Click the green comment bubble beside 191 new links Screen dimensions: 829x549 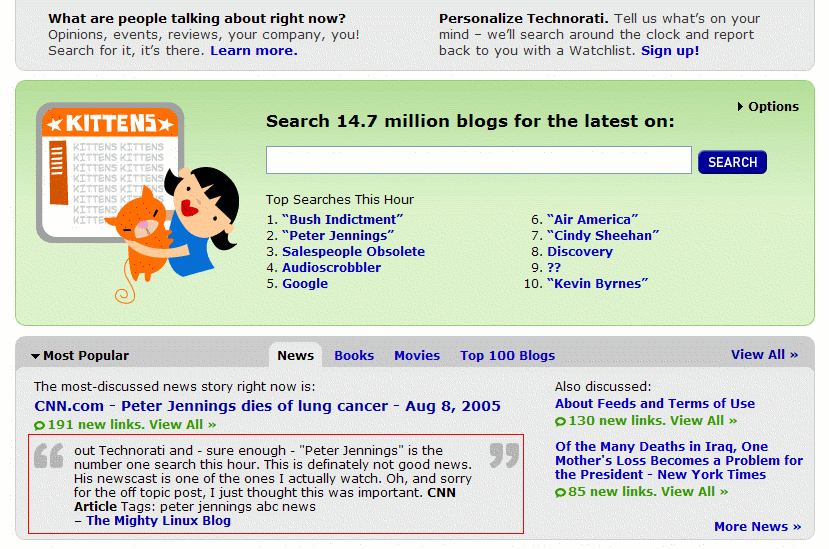click(39, 425)
